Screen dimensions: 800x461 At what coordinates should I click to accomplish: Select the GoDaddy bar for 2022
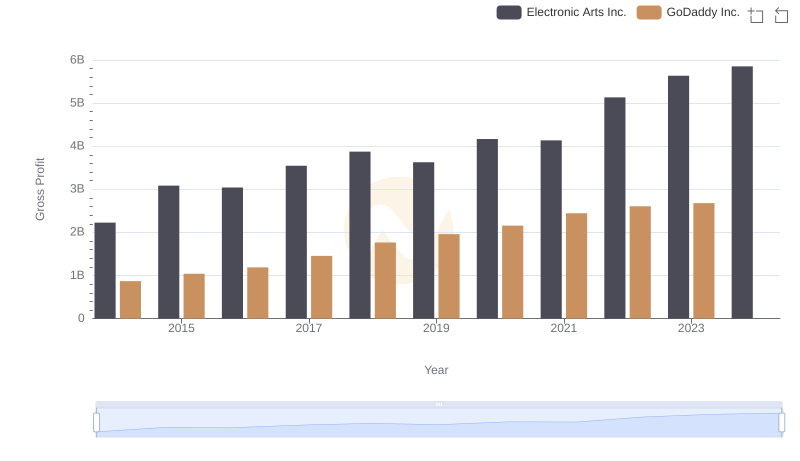click(x=640, y=263)
